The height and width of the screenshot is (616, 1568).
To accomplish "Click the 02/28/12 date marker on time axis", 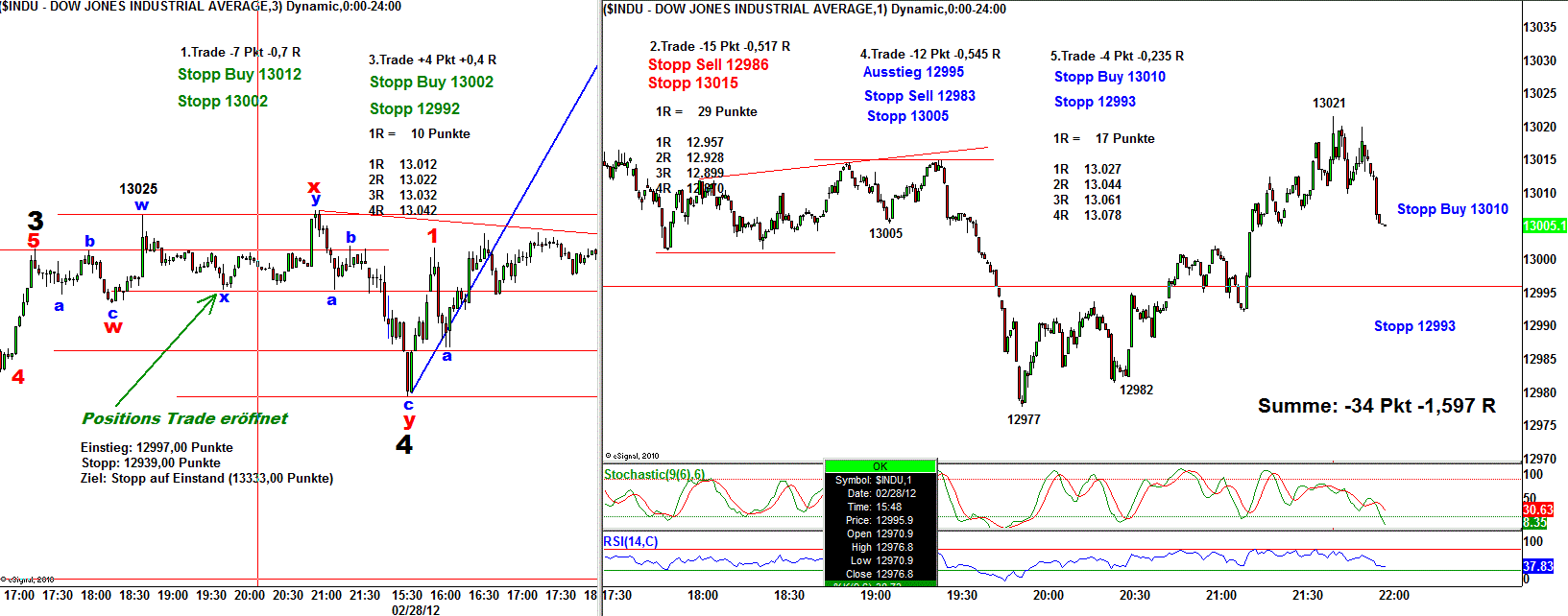I will point(416,609).
